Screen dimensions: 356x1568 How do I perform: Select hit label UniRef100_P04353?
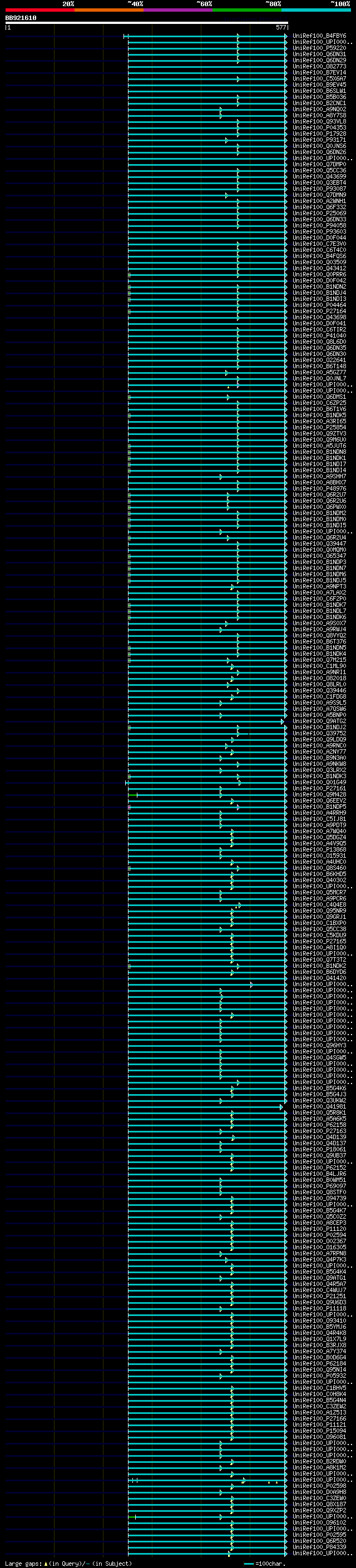[x=319, y=128]
